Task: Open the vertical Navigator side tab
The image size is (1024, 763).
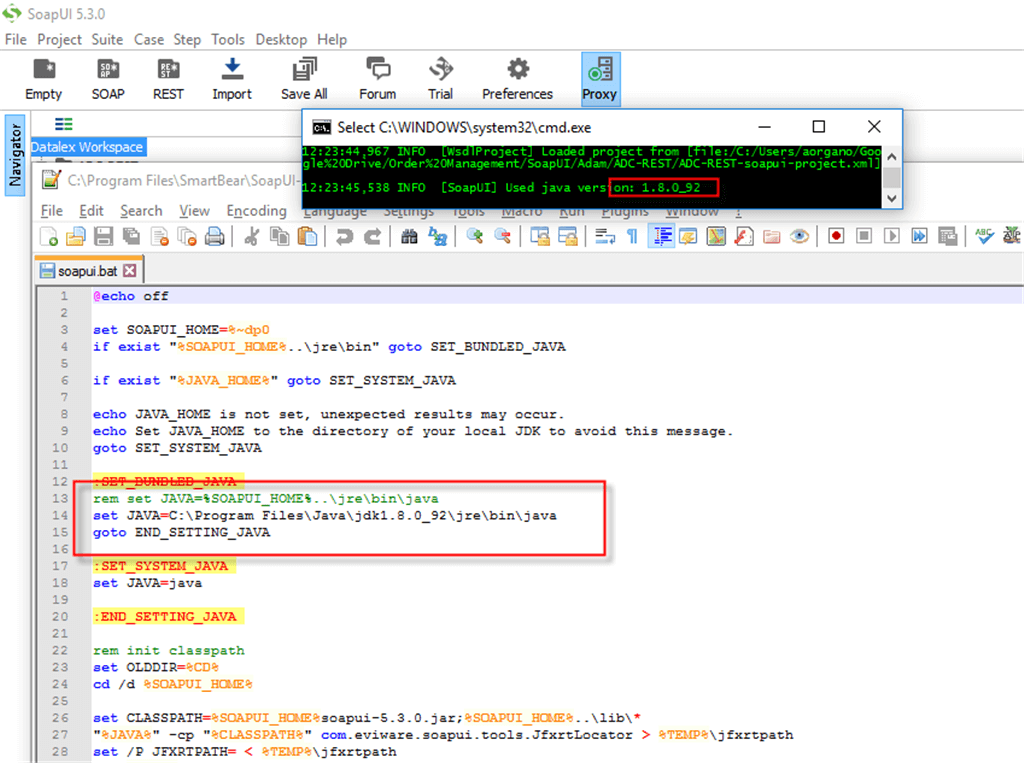Action: click(14, 155)
